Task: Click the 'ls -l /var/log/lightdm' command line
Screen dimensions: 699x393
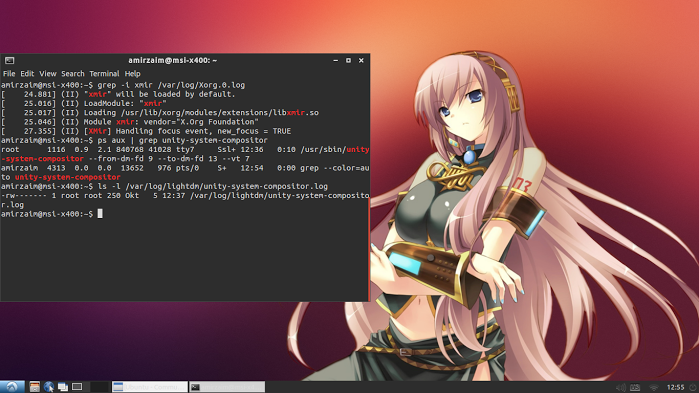Action: 213,186
